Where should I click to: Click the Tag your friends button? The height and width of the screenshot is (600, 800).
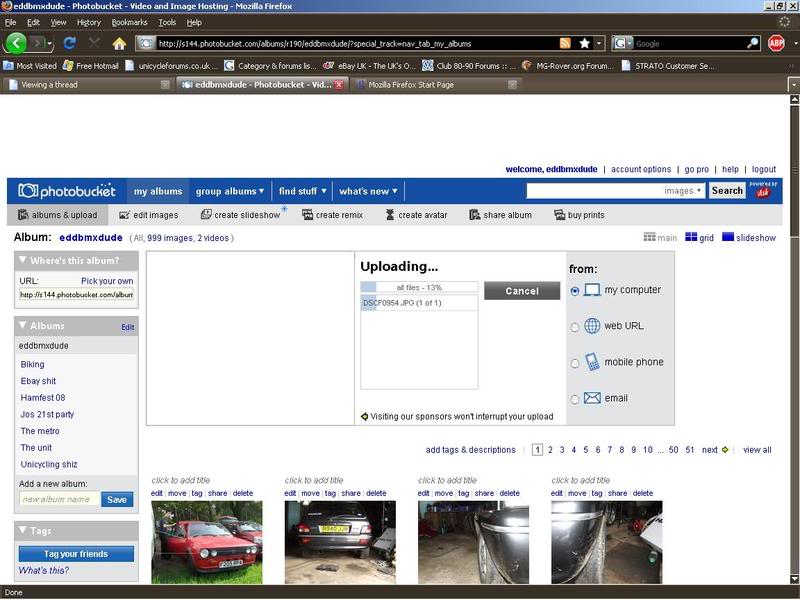click(x=76, y=554)
